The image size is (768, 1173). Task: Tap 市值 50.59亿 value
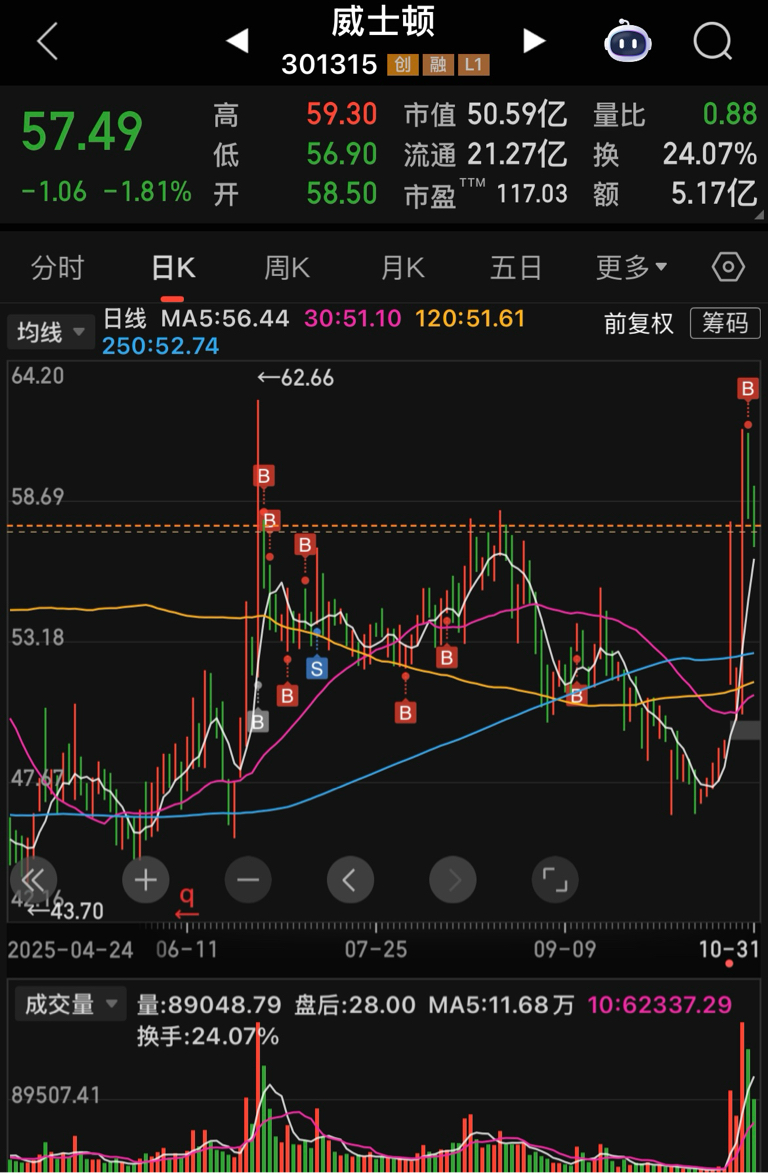[x=517, y=114]
